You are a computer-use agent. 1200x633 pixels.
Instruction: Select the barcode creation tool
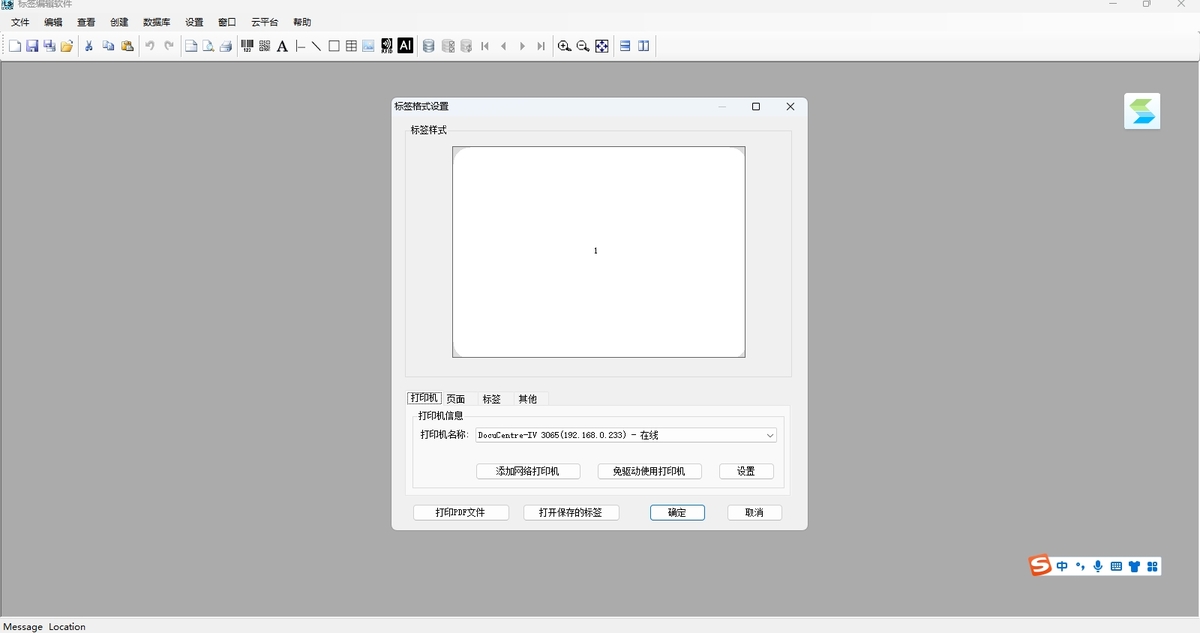(x=247, y=45)
